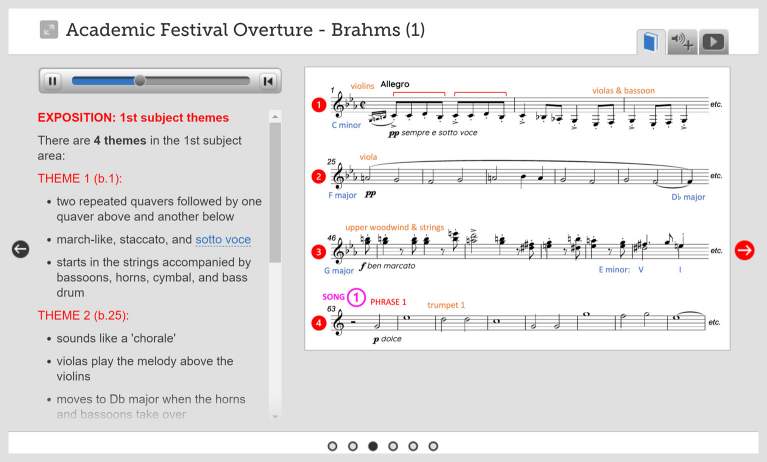Click the 'F major' key label
Screen dimensions: 767x462
(342, 195)
